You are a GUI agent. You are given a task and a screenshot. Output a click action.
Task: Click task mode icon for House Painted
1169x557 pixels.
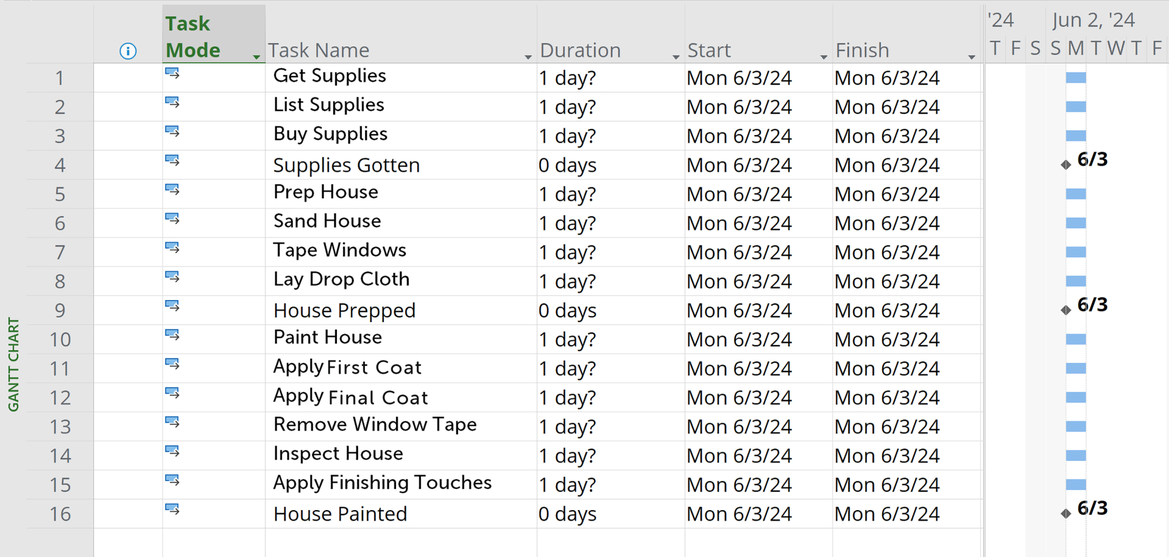(172, 509)
